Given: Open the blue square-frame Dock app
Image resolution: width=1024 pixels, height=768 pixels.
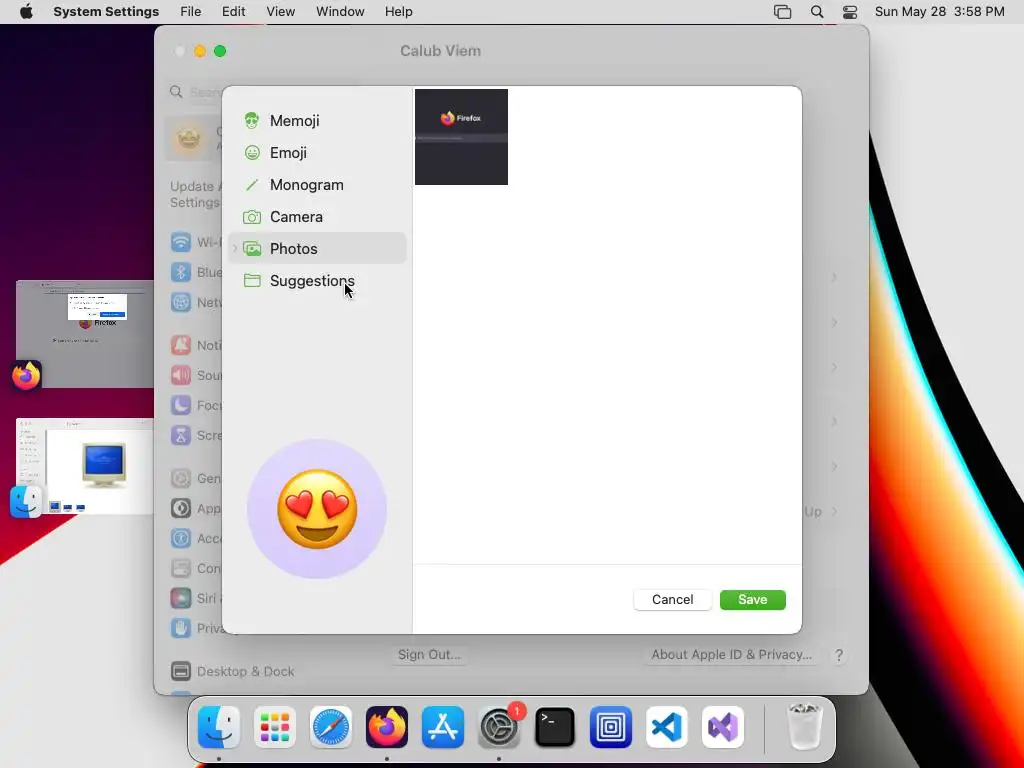Looking at the screenshot, I should pos(611,727).
